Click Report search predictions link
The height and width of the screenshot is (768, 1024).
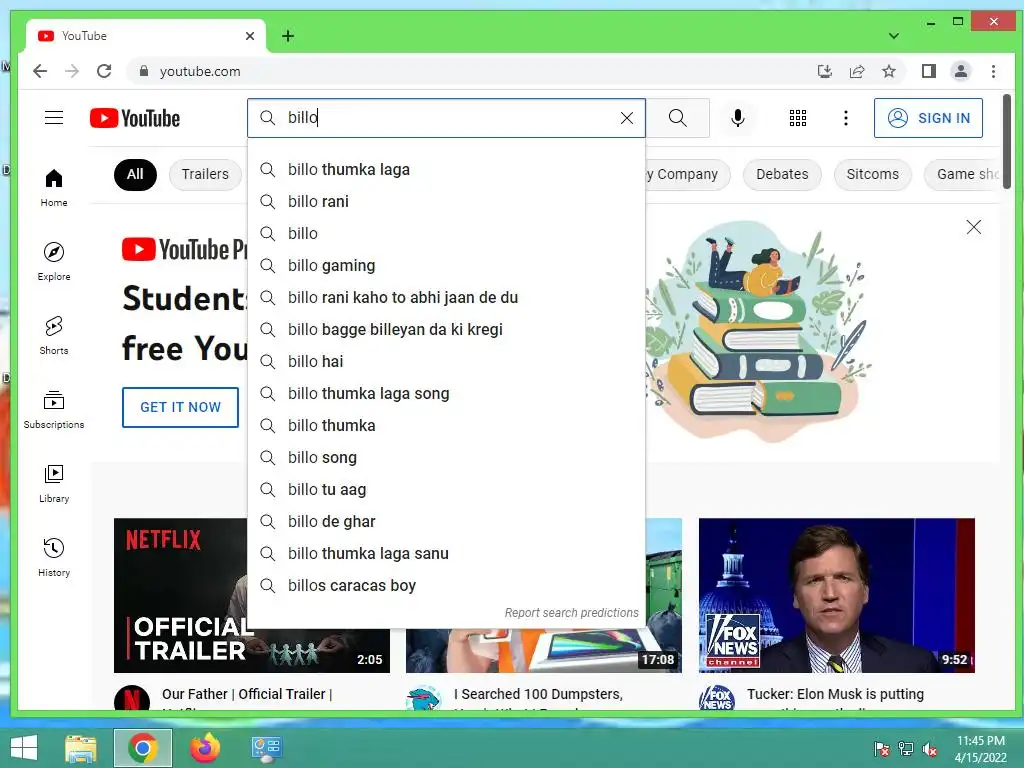pyautogui.click(x=571, y=613)
